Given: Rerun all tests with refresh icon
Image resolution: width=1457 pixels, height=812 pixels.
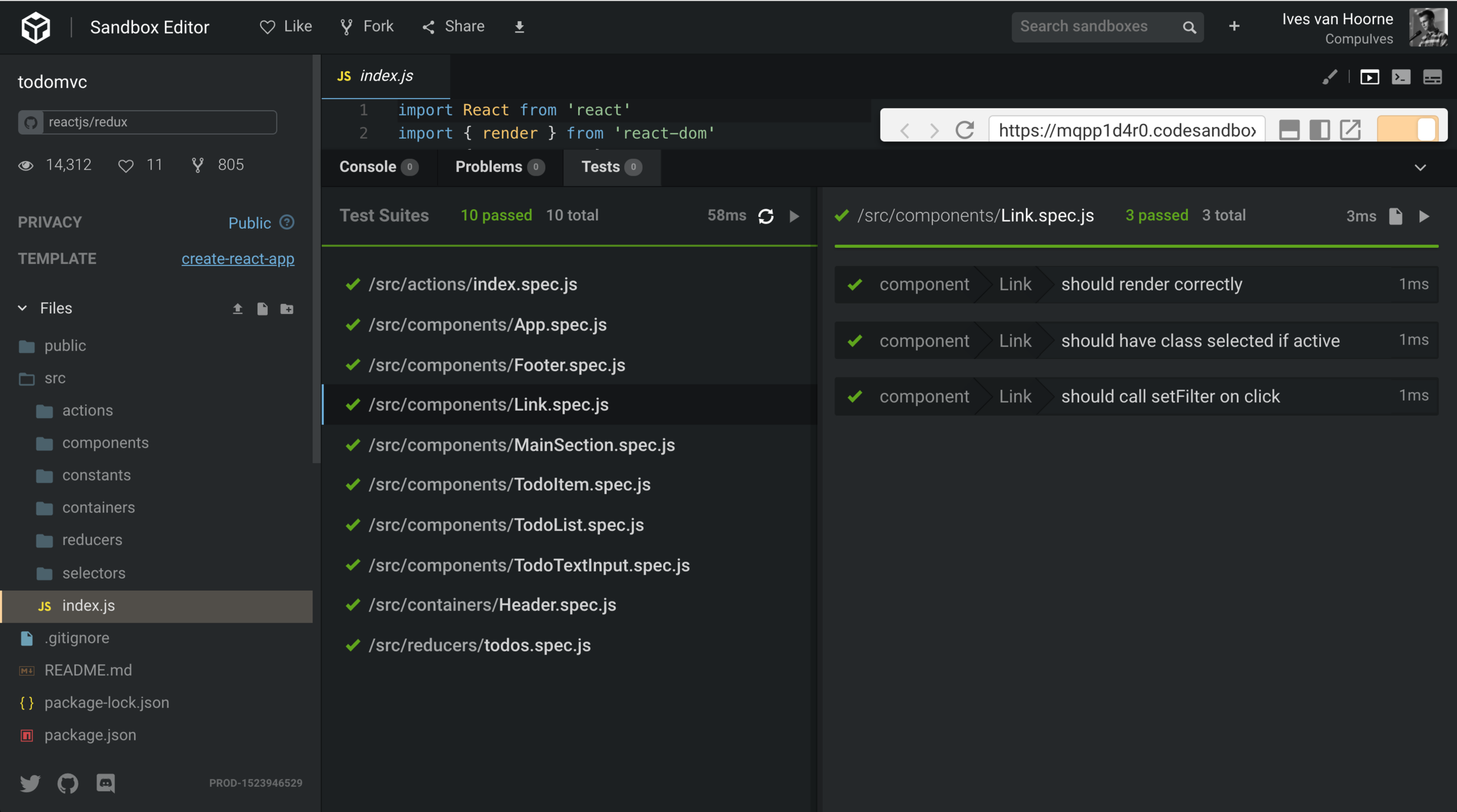Looking at the screenshot, I should [766, 216].
